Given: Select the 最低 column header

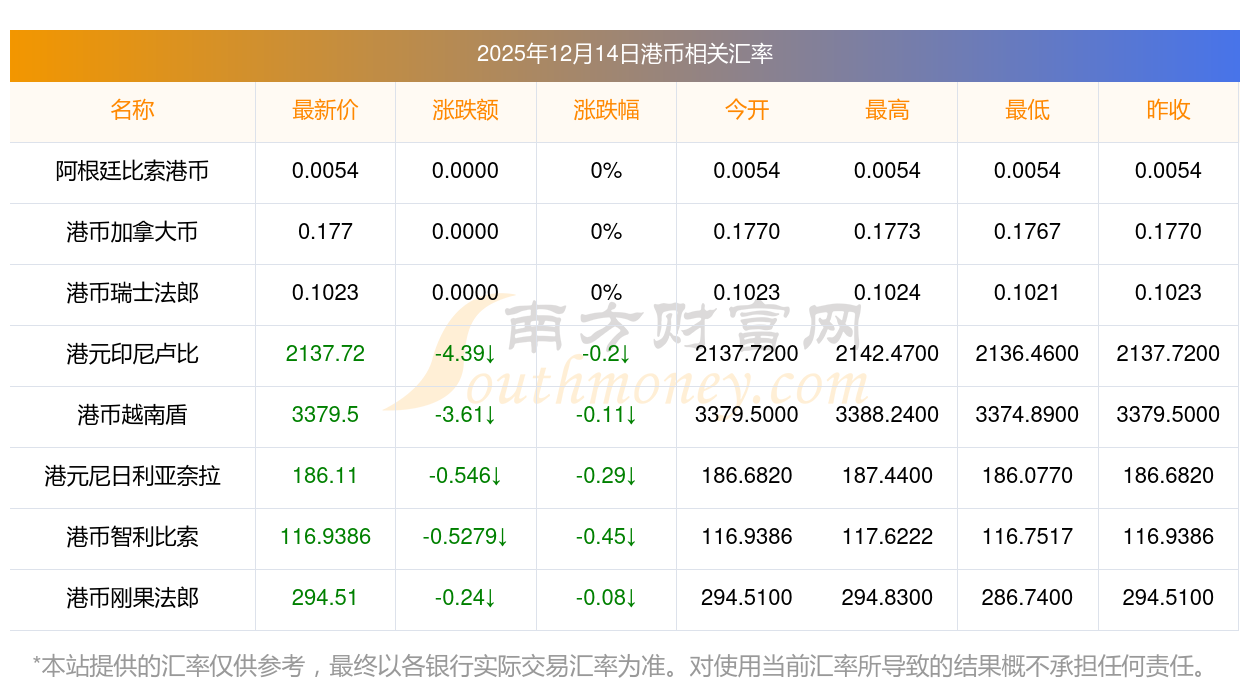Looking at the screenshot, I should [1027, 110].
